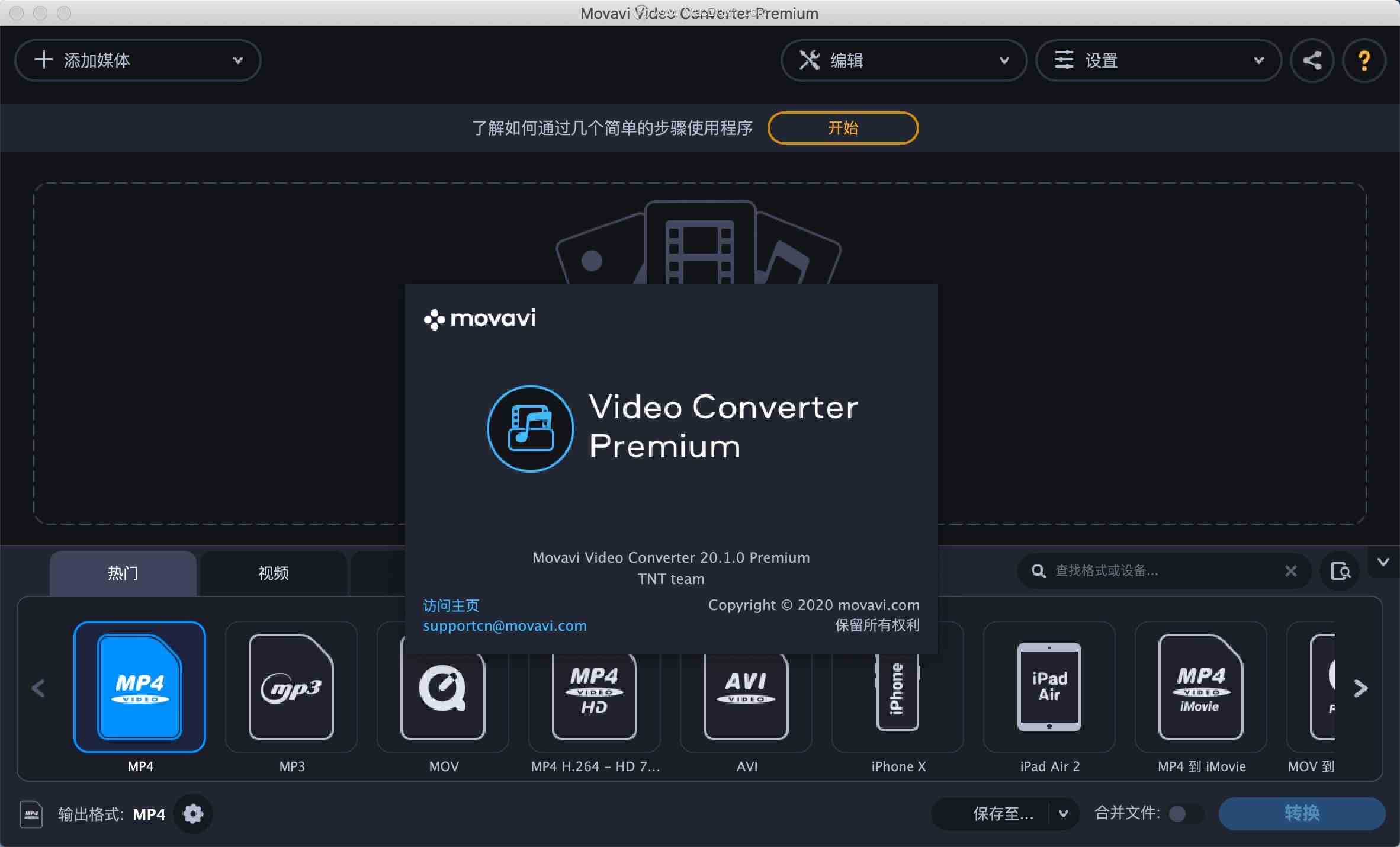Image resolution: width=1400 pixels, height=847 pixels.
Task: Switch to the 视频 video tab
Action: (x=274, y=573)
